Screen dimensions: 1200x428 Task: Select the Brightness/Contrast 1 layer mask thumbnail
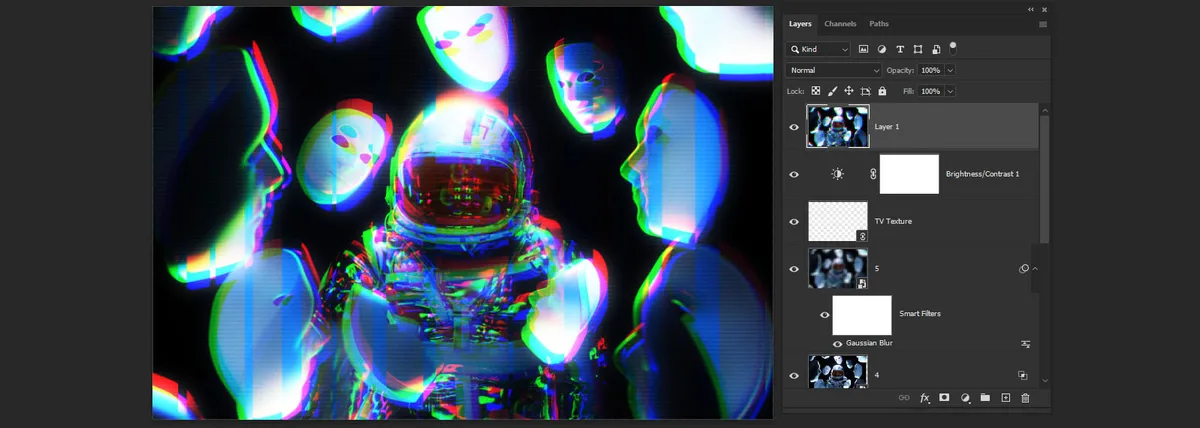(x=909, y=174)
